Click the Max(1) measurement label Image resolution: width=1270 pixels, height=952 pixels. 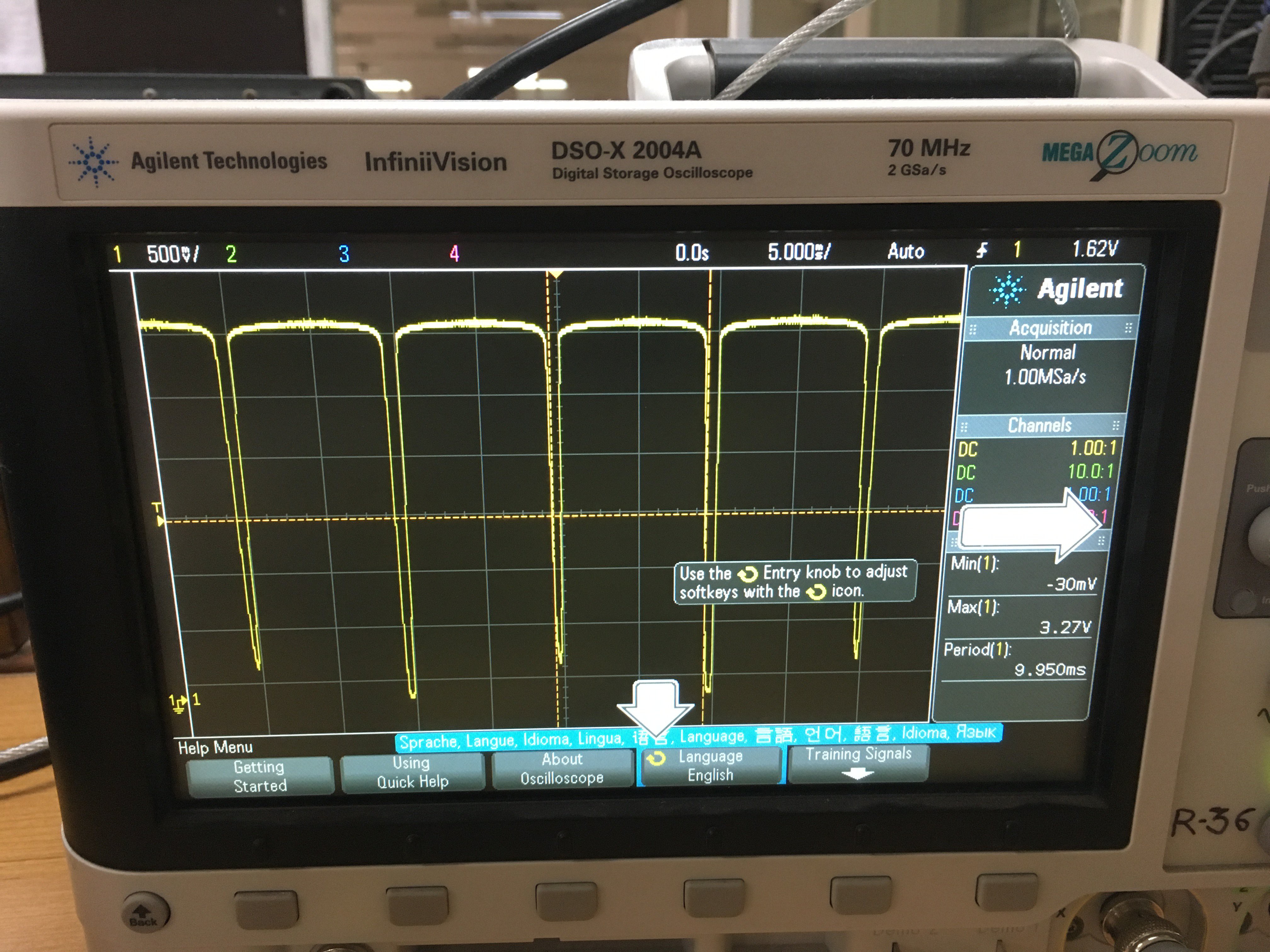[x=973, y=607]
